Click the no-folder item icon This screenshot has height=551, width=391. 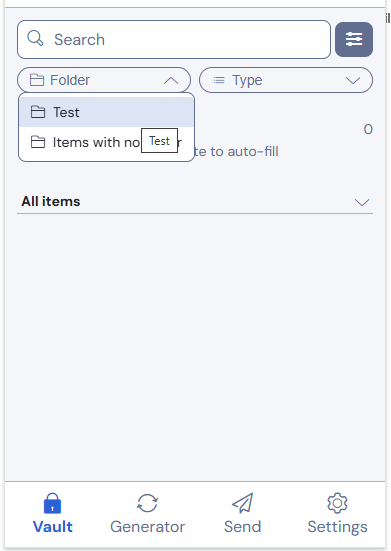point(38,142)
